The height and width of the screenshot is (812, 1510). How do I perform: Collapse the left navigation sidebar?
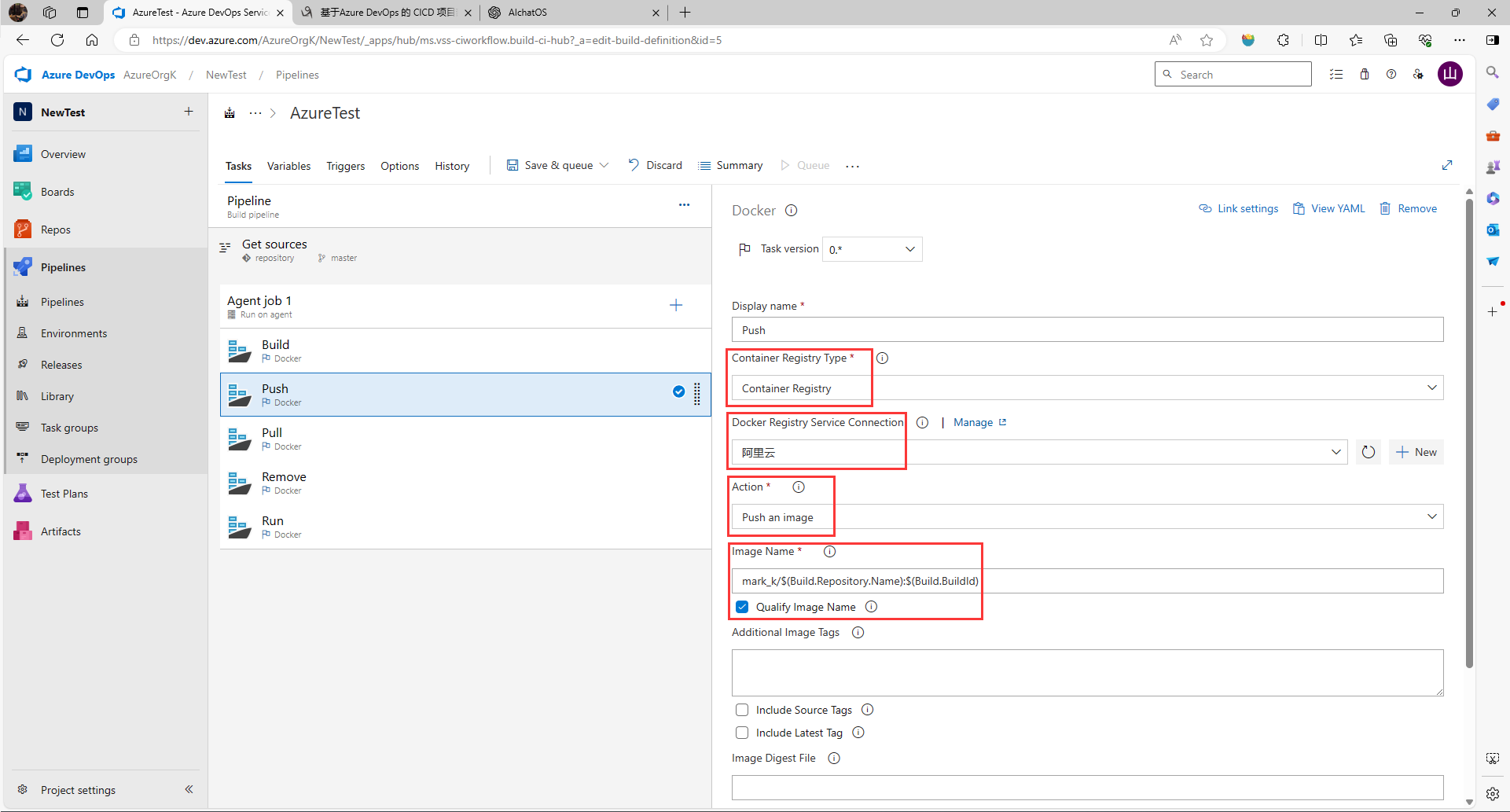click(x=189, y=789)
